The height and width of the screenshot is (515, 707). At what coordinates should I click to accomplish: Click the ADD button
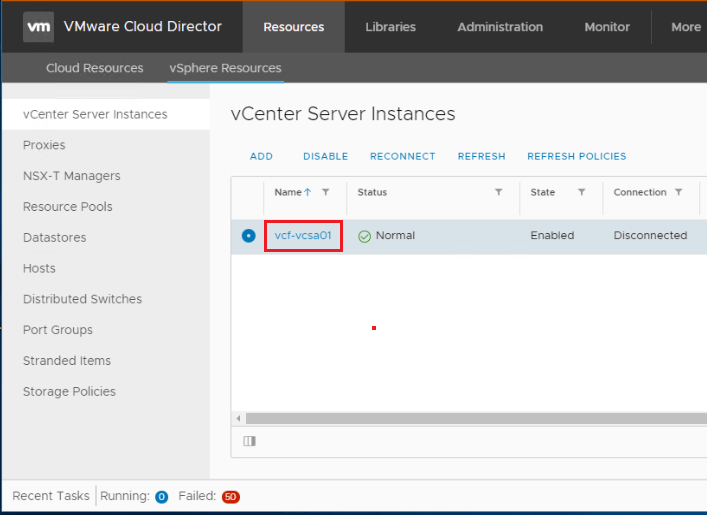[261, 156]
